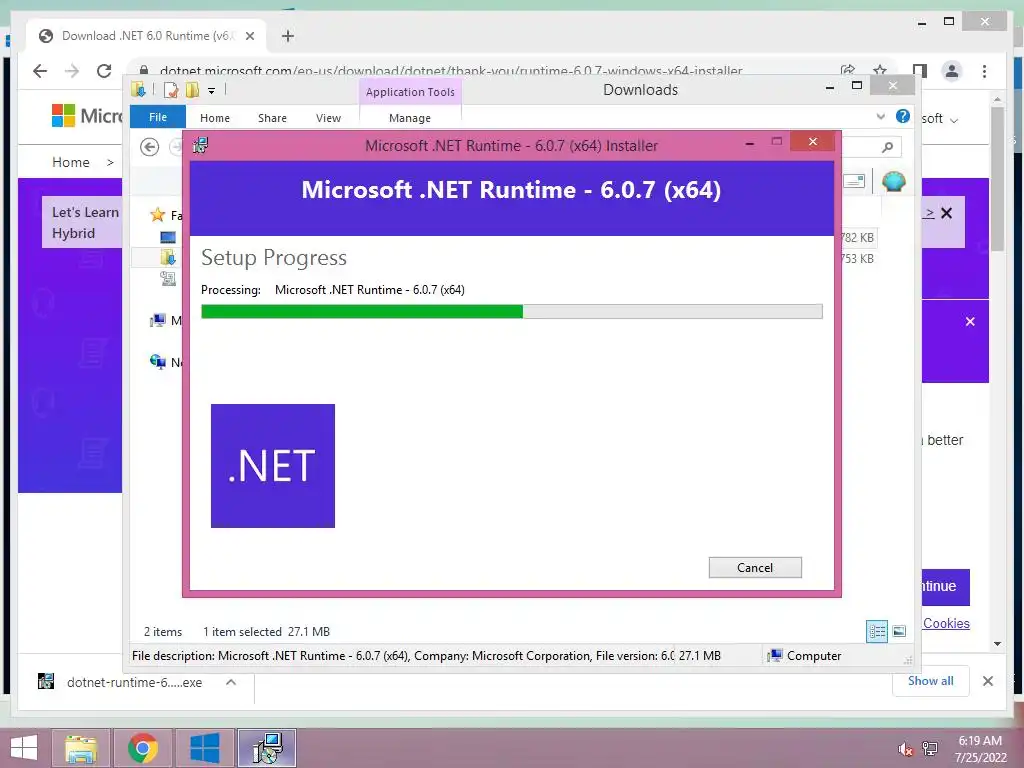Close the Download .NET 6.0 Runtime tab
The width and height of the screenshot is (1024, 768).
[249, 36]
